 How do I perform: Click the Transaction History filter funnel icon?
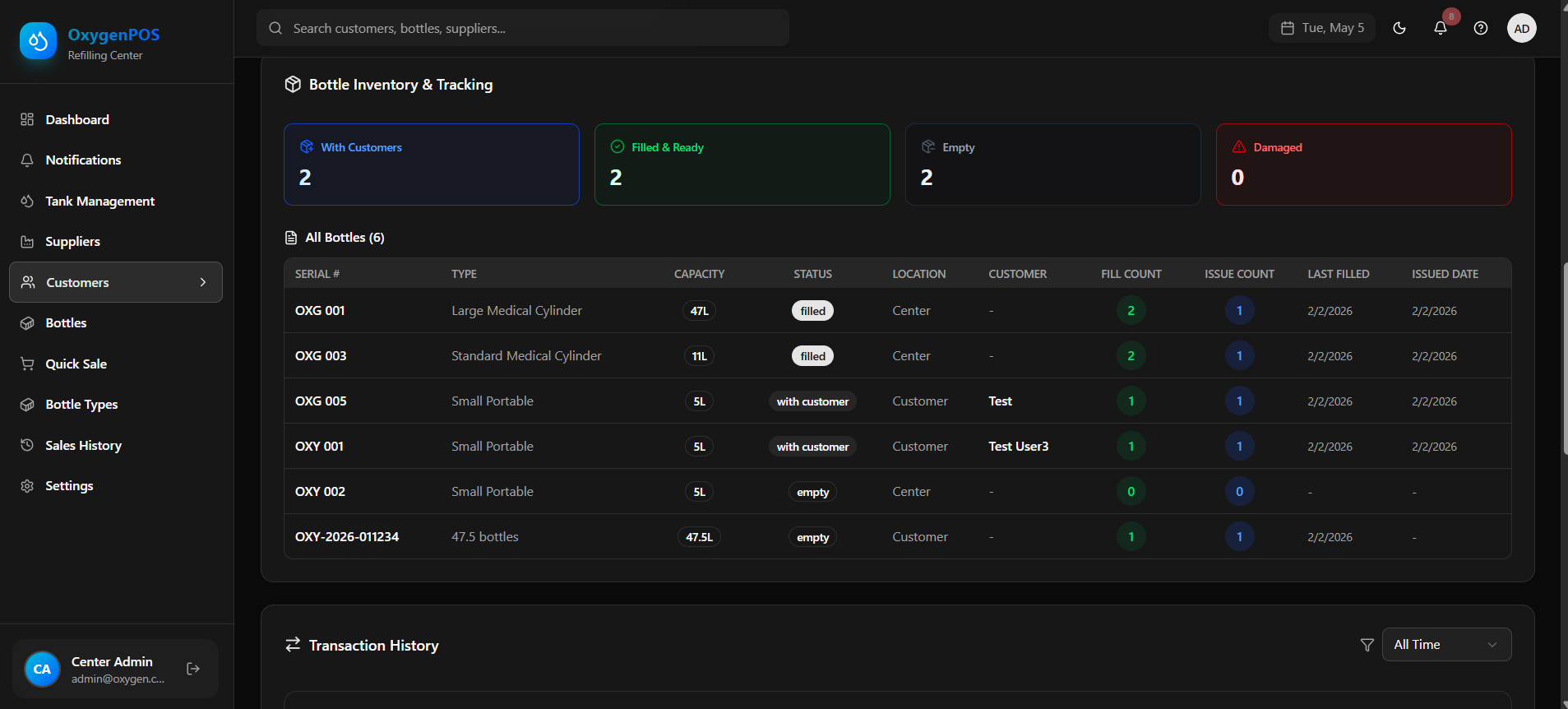[1367, 645]
